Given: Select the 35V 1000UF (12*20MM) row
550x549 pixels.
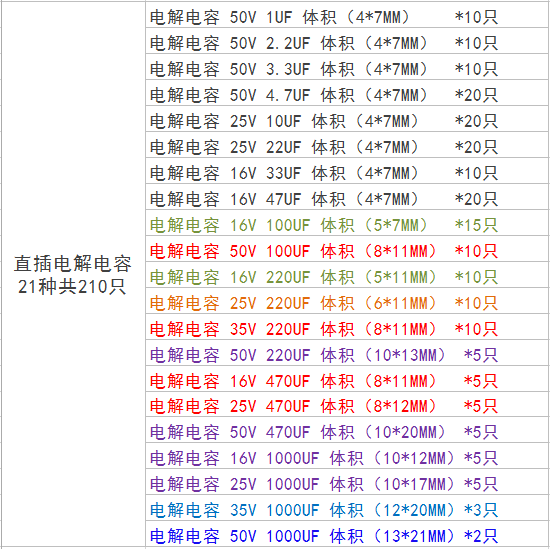Looking at the screenshot, I should [348, 508].
